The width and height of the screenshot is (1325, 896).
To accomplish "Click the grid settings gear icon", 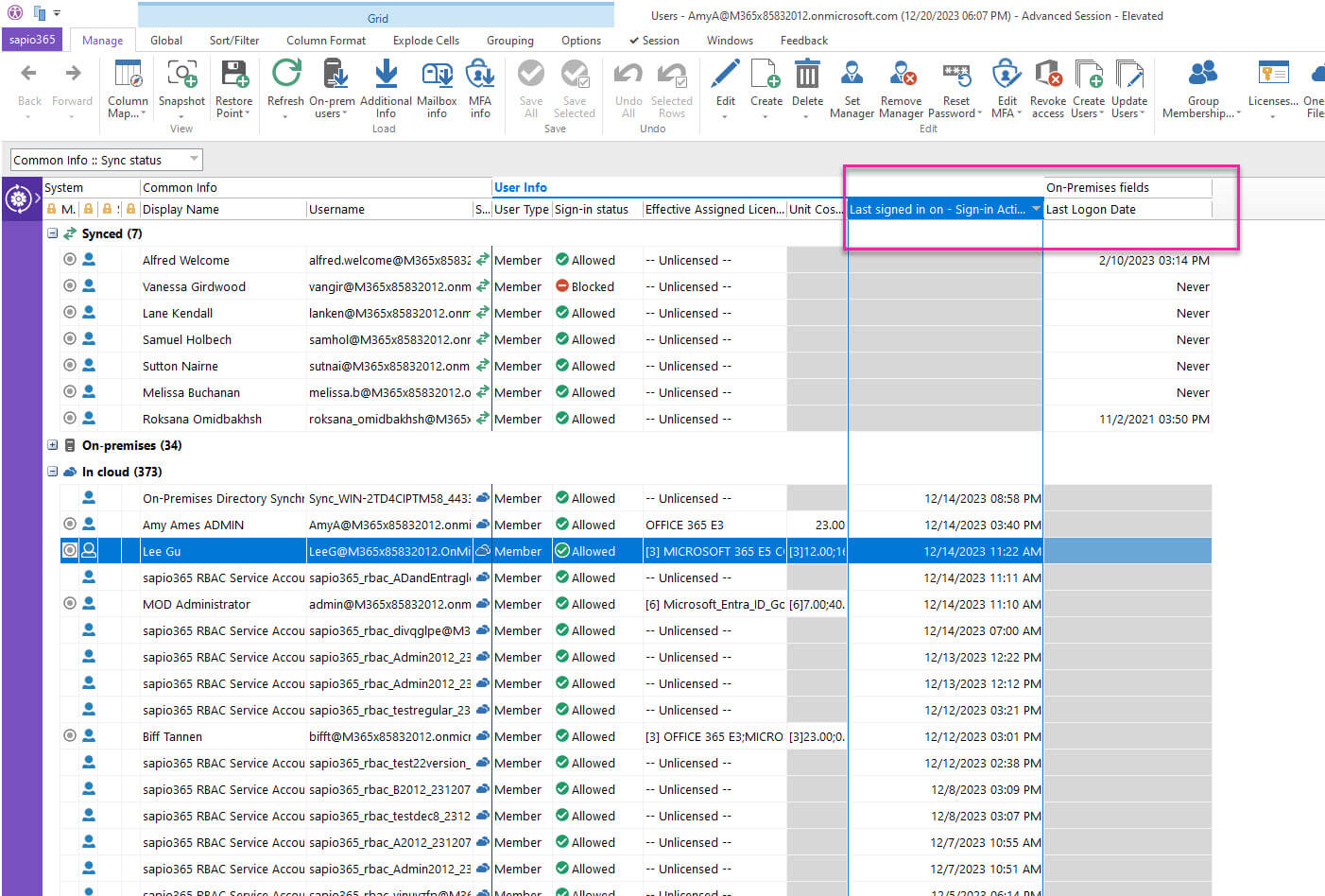I will [x=18, y=199].
